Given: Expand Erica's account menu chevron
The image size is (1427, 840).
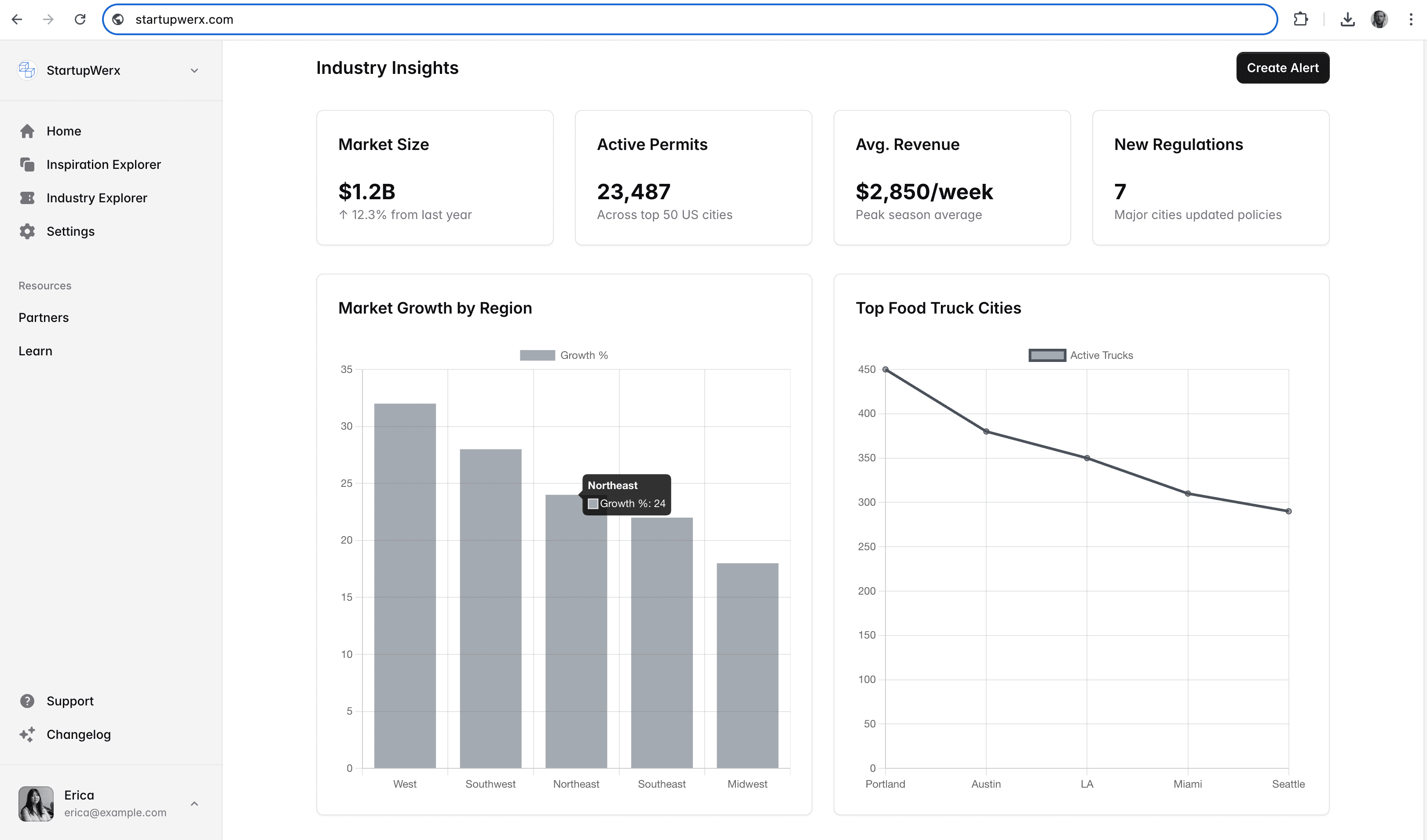Looking at the screenshot, I should coord(194,803).
